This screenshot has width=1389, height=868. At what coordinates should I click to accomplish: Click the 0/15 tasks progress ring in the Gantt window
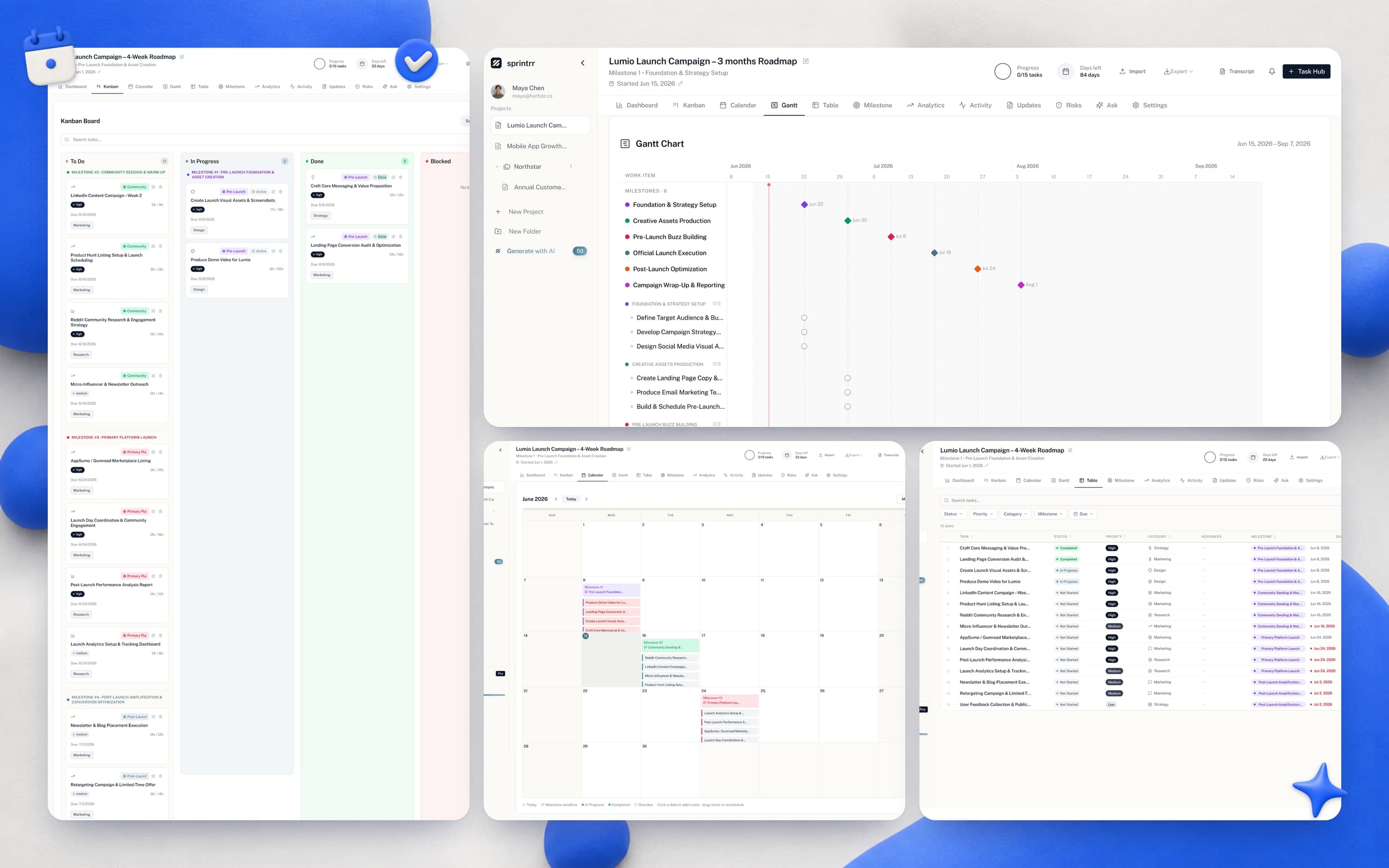click(1003, 71)
